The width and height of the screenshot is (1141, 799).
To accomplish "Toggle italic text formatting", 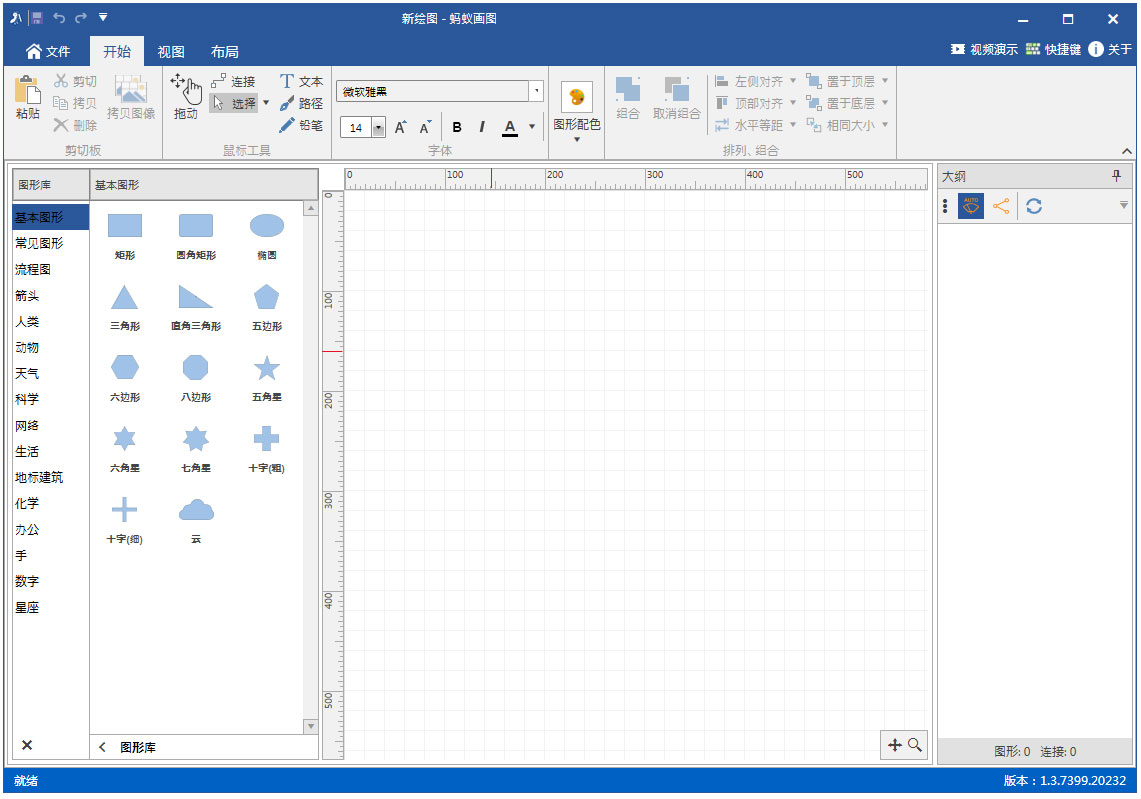I will [482, 127].
